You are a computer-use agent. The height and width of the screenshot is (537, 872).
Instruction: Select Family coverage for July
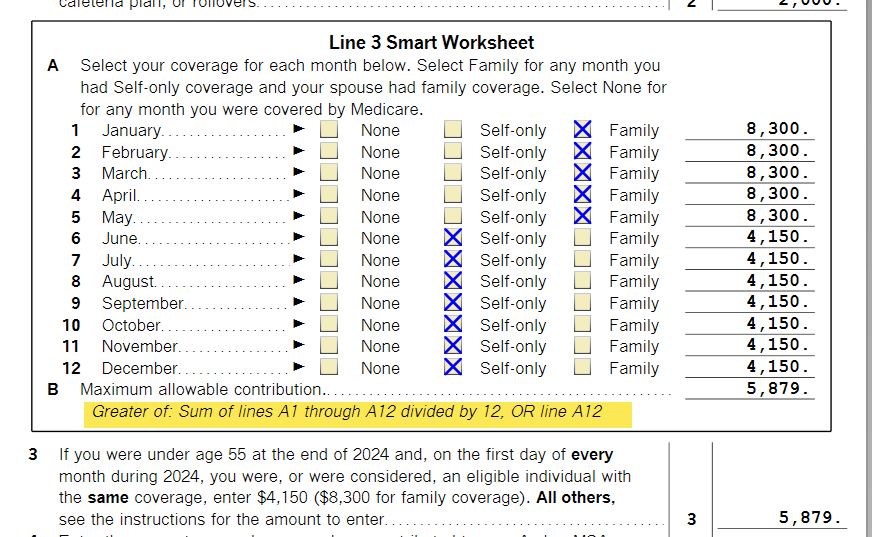click(582, 260)
